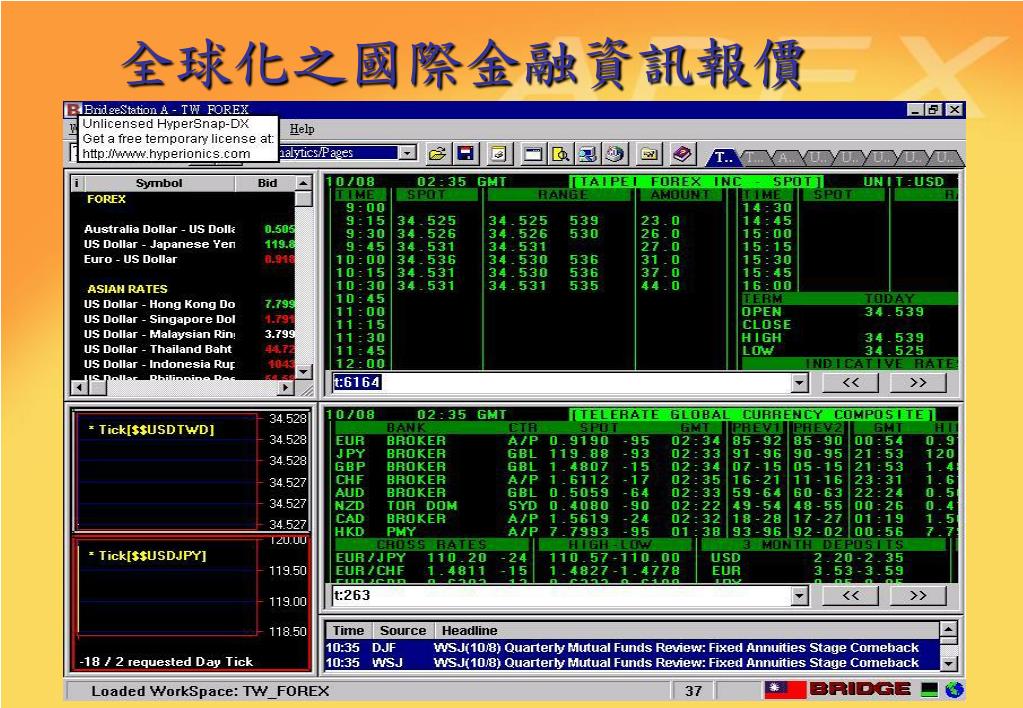The height and width of the screenshot is (708, 1023).
Task: Select 'US Dollar - Hong Kong Do' row
Action: point(183,304)
